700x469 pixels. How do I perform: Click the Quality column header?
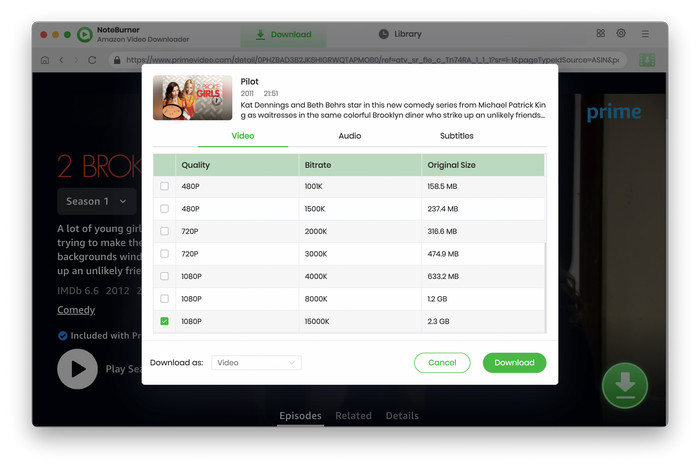237,165
